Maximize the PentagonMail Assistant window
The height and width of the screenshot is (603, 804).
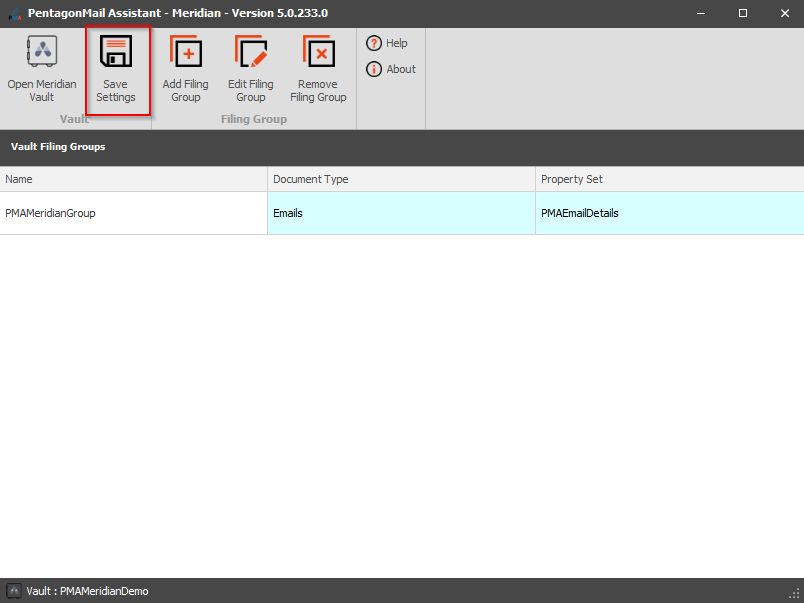click(x=742, y=13)
